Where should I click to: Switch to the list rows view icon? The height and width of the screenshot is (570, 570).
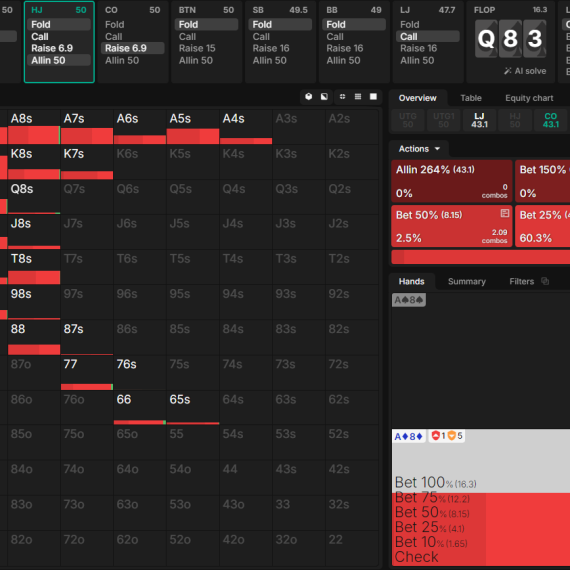tap(358, 96)
